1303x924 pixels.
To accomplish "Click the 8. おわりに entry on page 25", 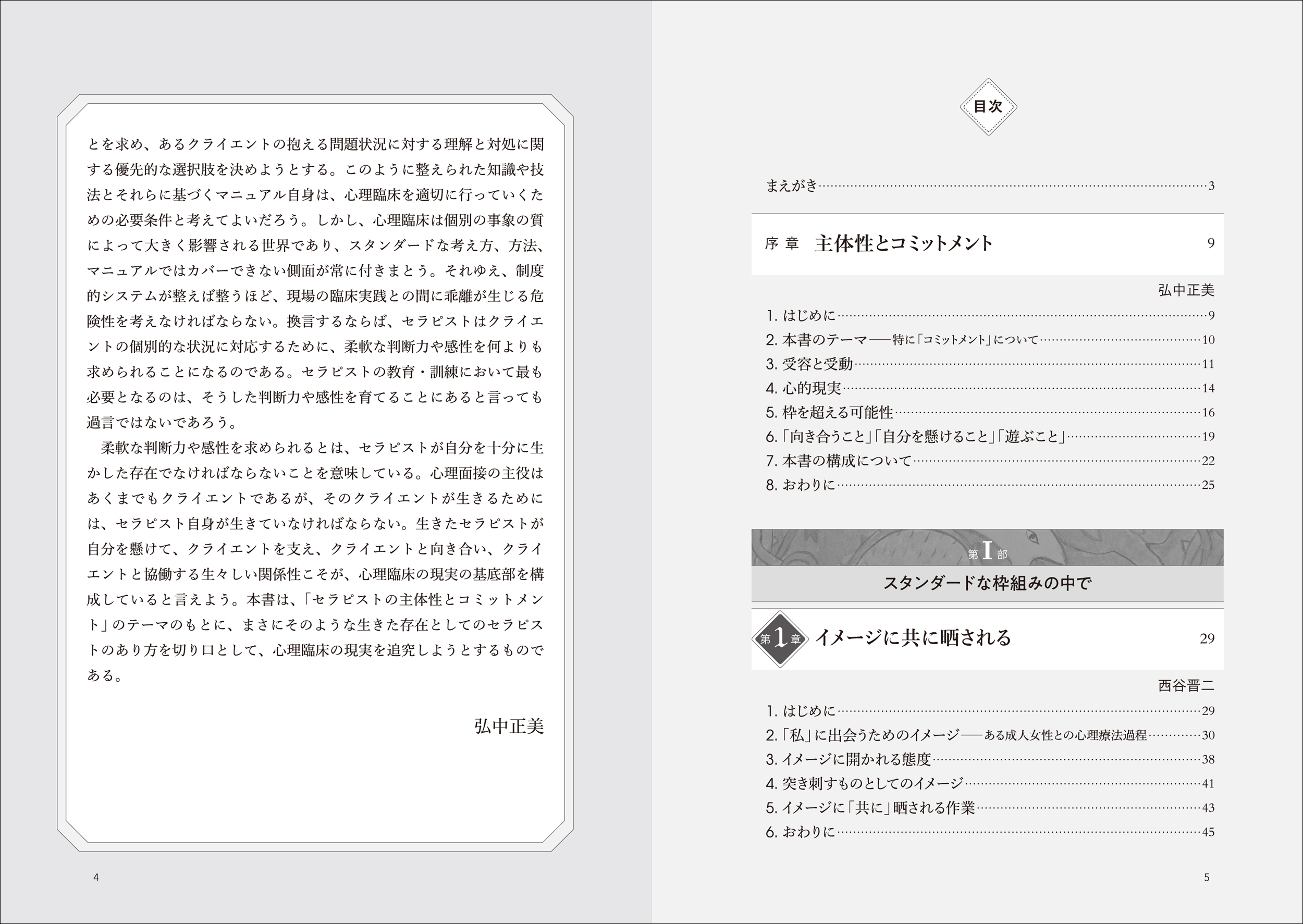I will click(x=990, y=485).
